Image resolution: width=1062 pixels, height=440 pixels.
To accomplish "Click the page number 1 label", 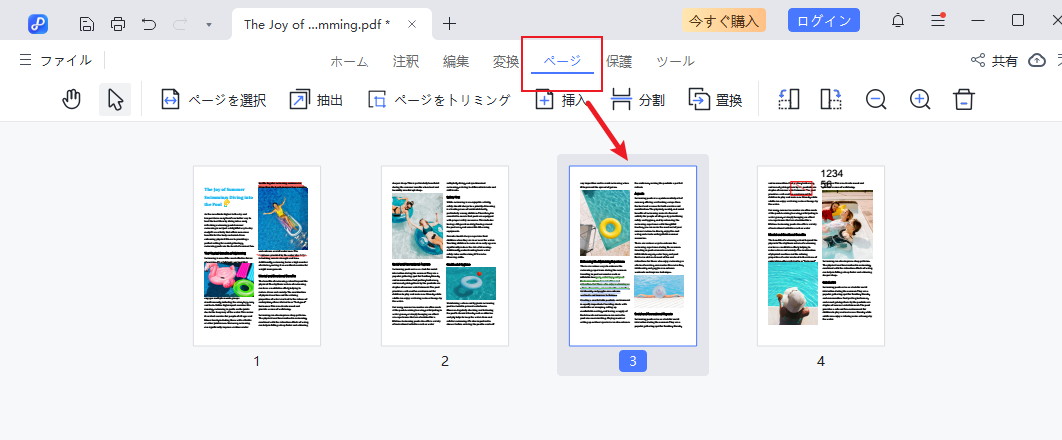I will point(257,361).
